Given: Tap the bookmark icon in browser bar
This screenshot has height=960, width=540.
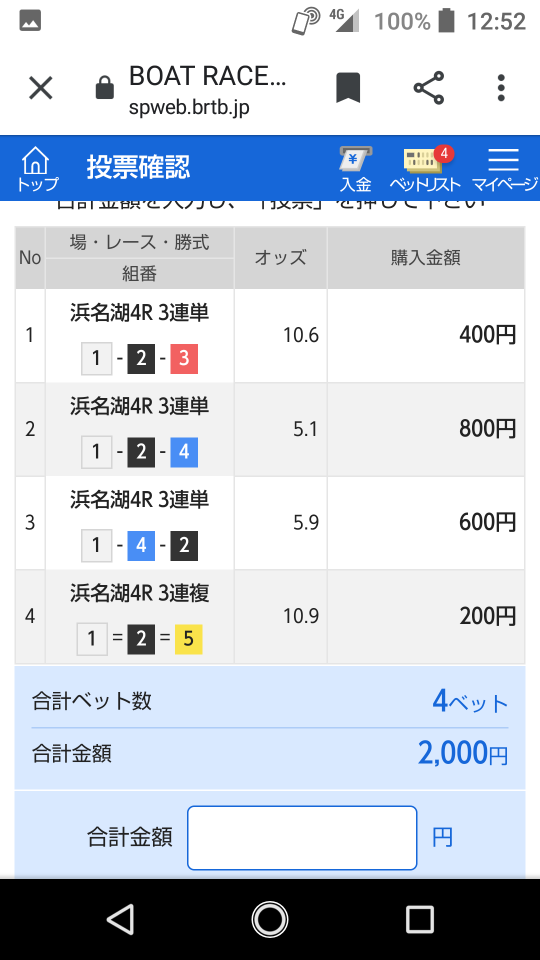Looking at the screenshot, I should (x=348, y=88).
